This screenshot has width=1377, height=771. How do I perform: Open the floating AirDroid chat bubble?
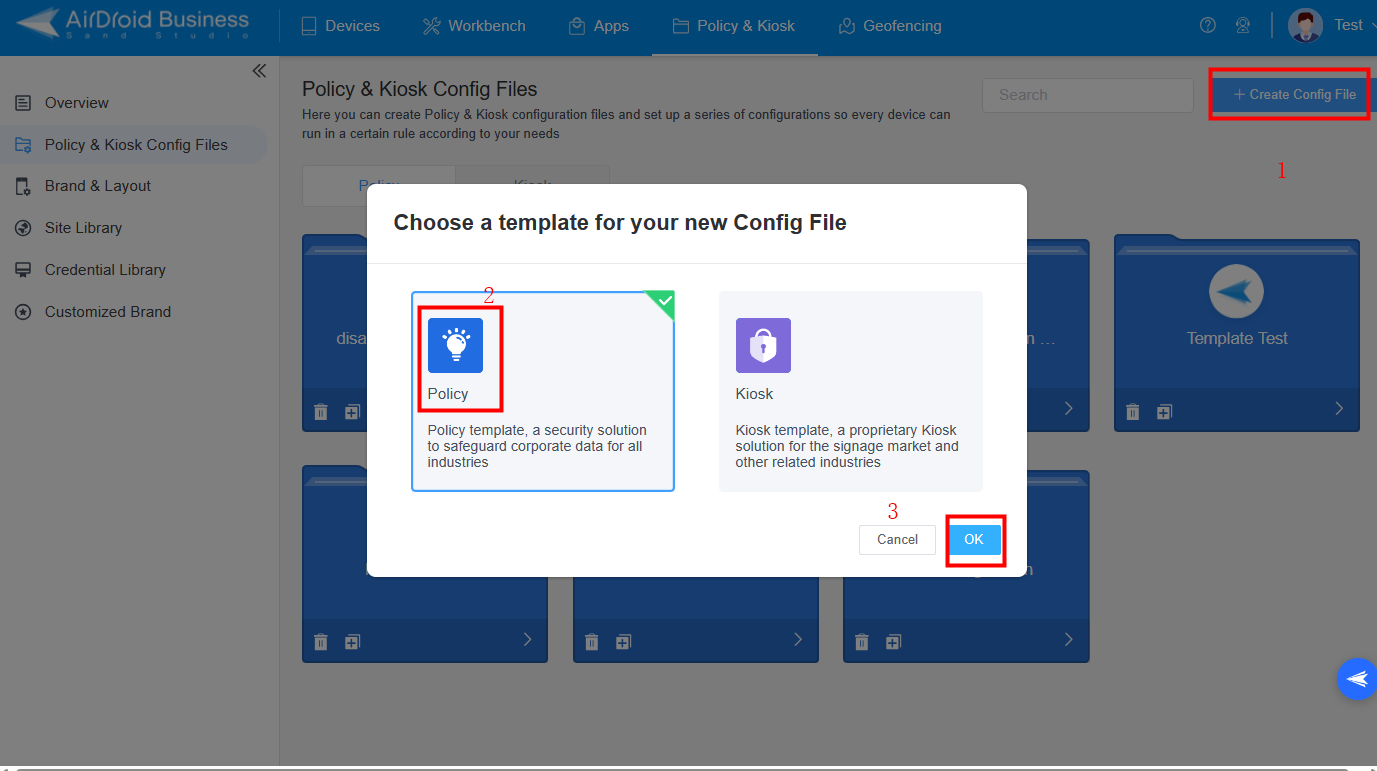1357,679
